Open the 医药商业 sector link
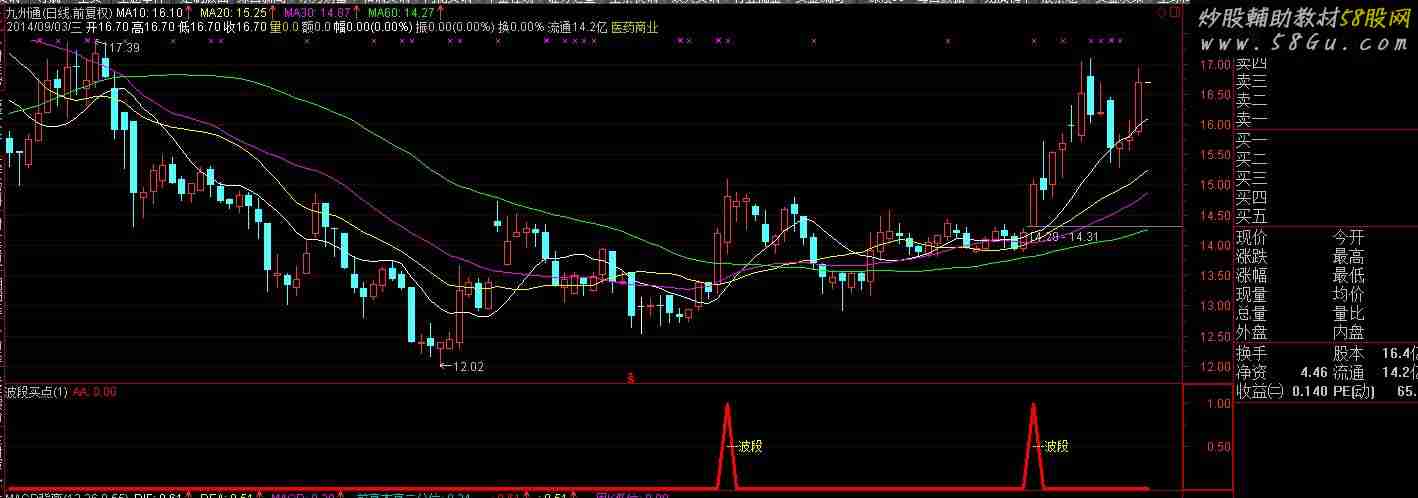 click(x=634, y=28)
